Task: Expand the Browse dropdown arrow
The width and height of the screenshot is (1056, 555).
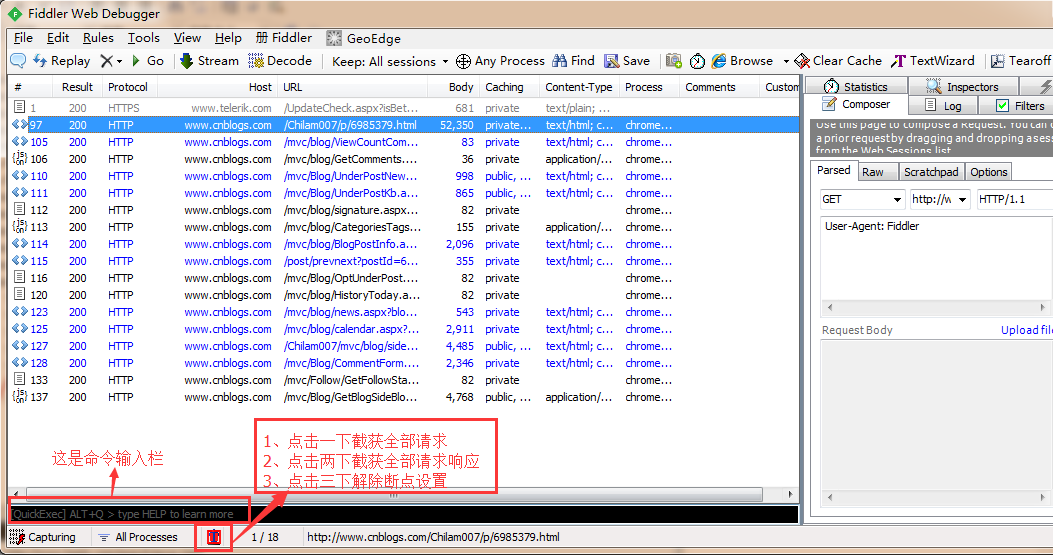Action: (x=786, y=61)
